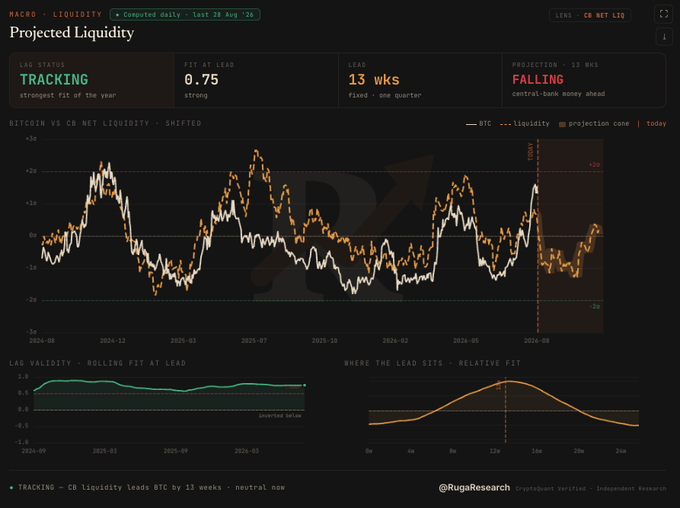This screenshot has height=508, width=680.
Task: Click the +2σ label in projection cone
Action: point(594,164)
